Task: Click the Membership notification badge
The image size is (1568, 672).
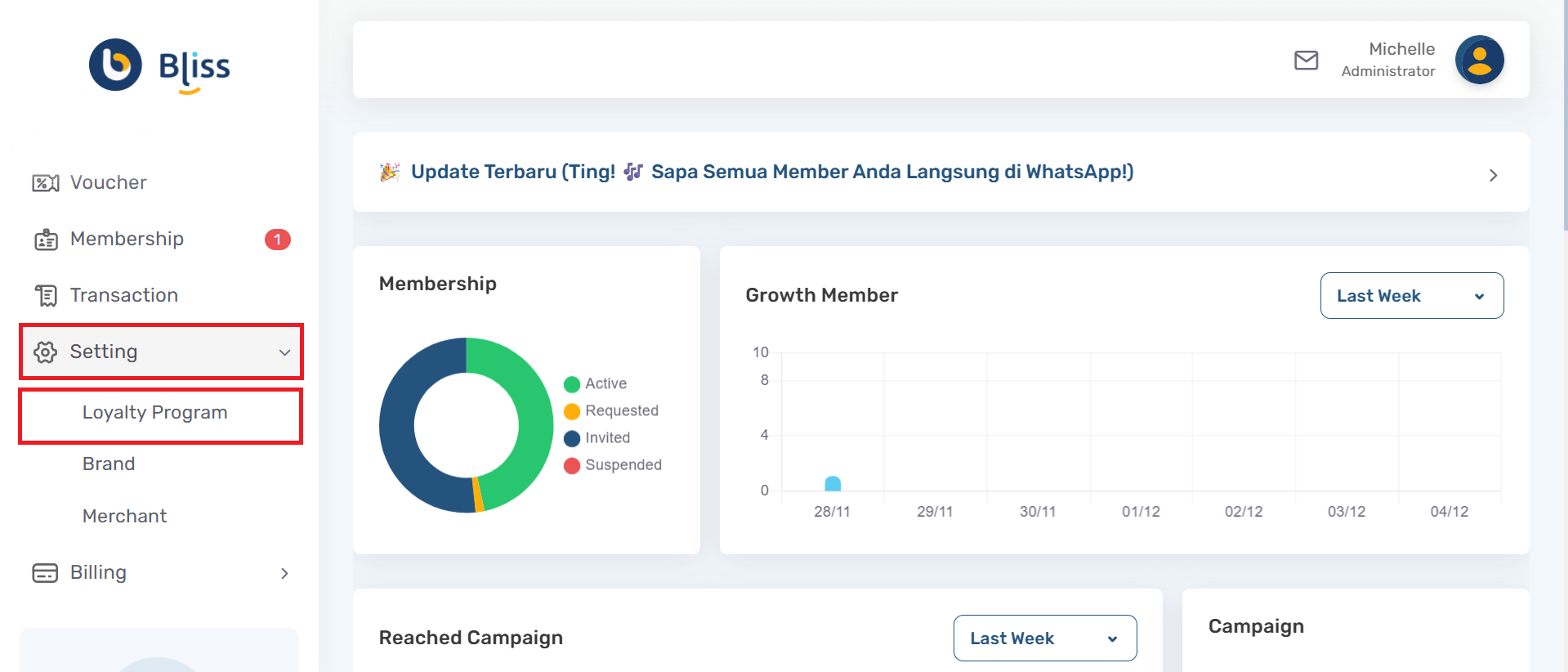Action: [x=278, y=240]
